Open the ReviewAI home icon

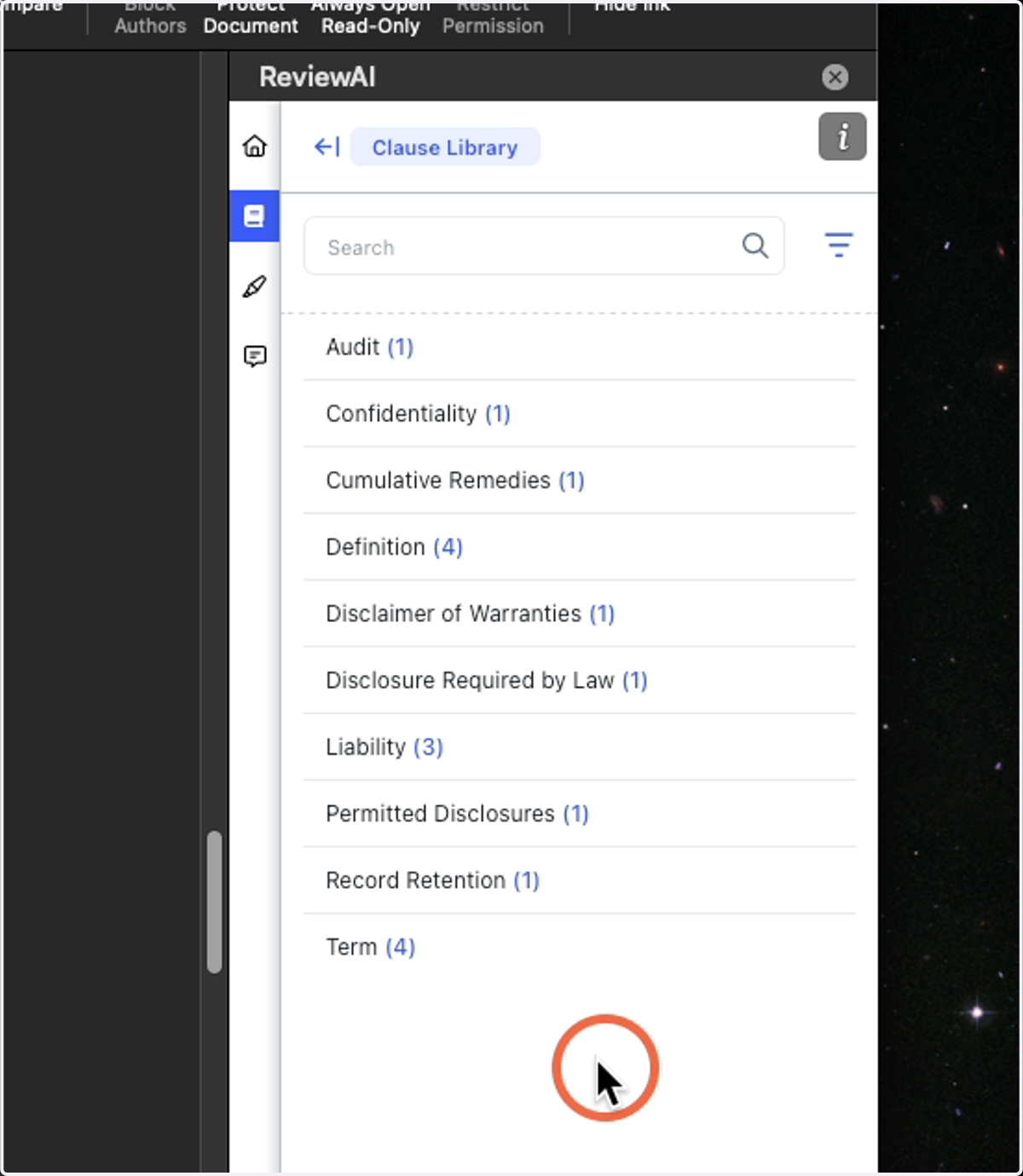click(x=254, y=146)
